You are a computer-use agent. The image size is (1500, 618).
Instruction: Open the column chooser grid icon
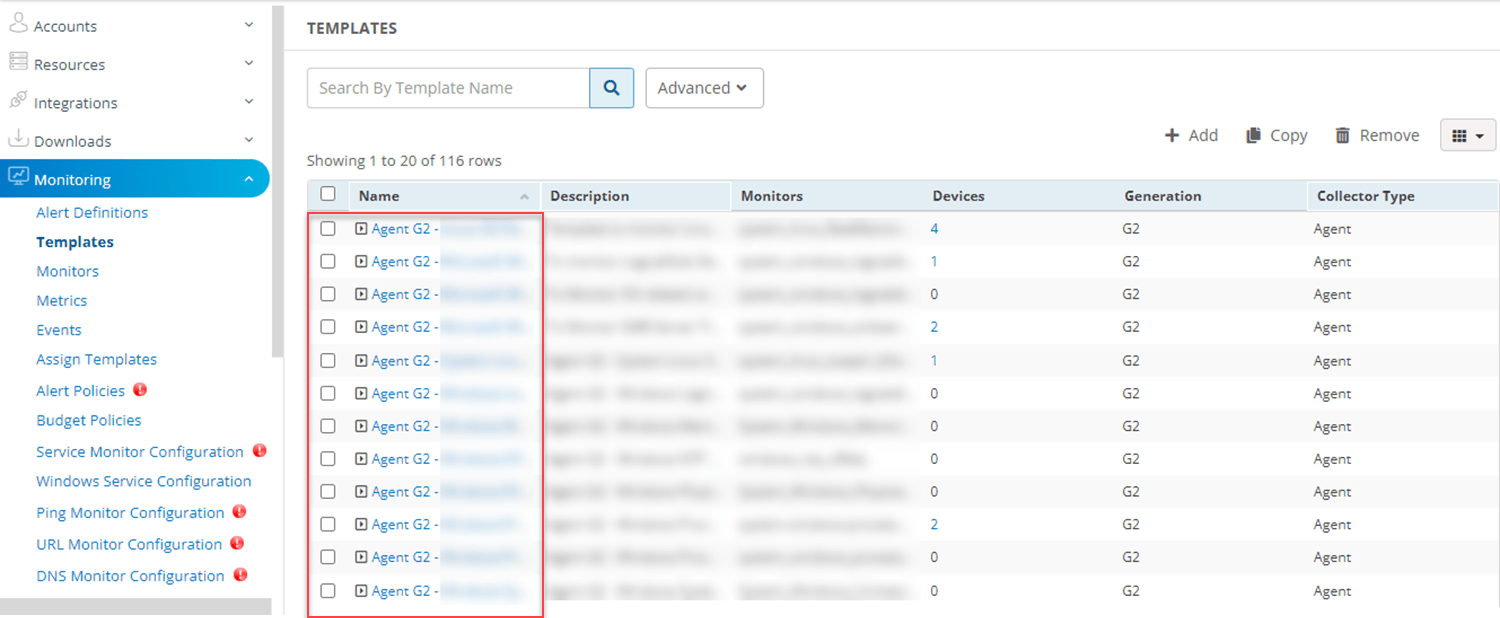coord(1467,135)
